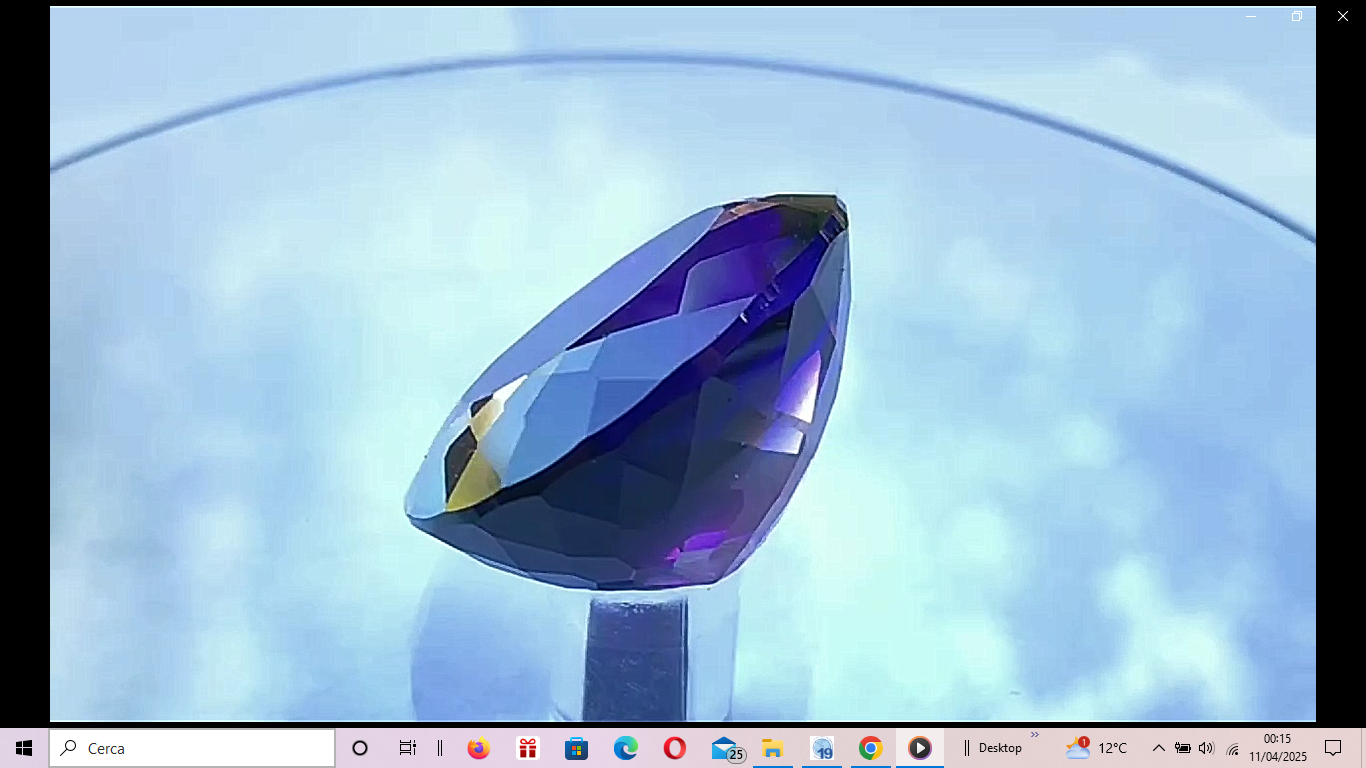Restore down the video player window
This screenshot has width=1366, height=768.
(1297, 16)
